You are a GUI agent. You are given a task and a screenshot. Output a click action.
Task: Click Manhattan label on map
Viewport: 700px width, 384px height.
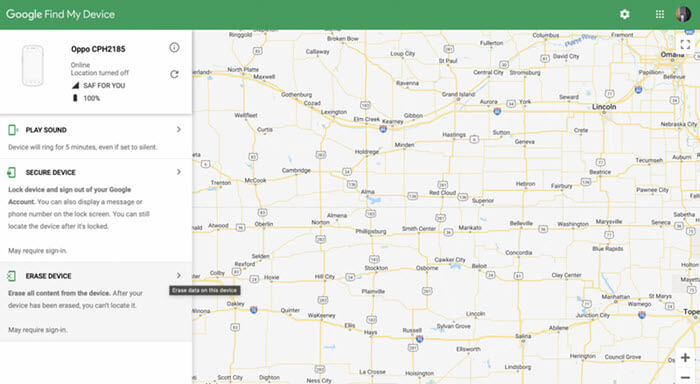click(x=616, y=296)
